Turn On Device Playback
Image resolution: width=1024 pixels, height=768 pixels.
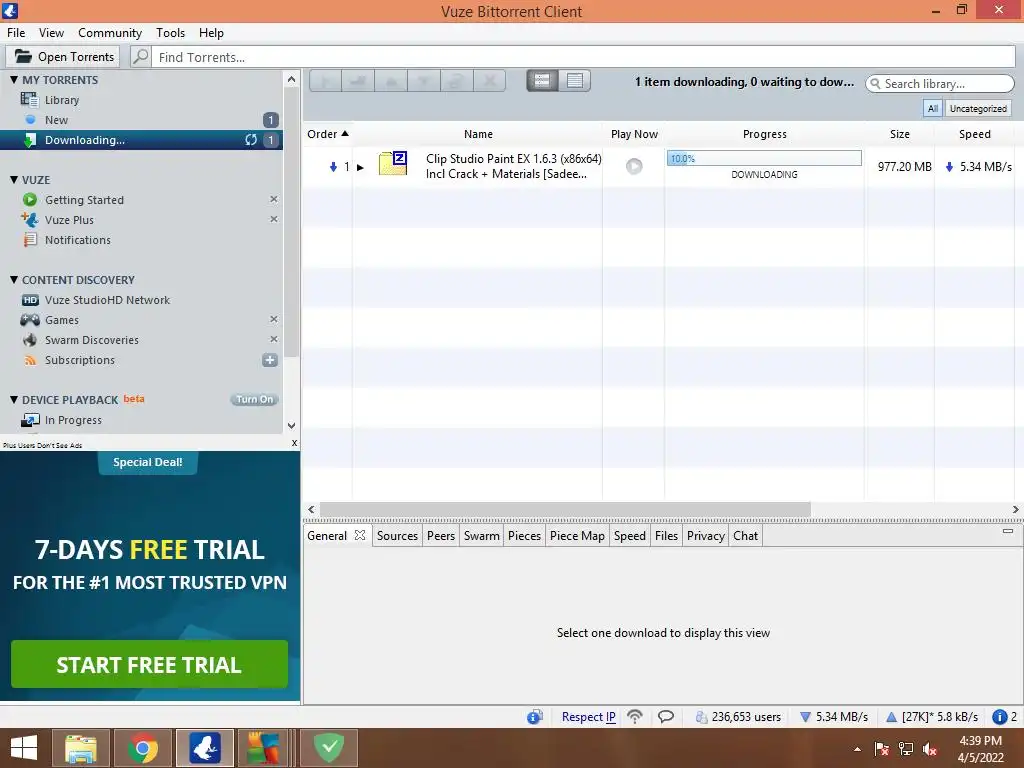(x=255, y=399)
